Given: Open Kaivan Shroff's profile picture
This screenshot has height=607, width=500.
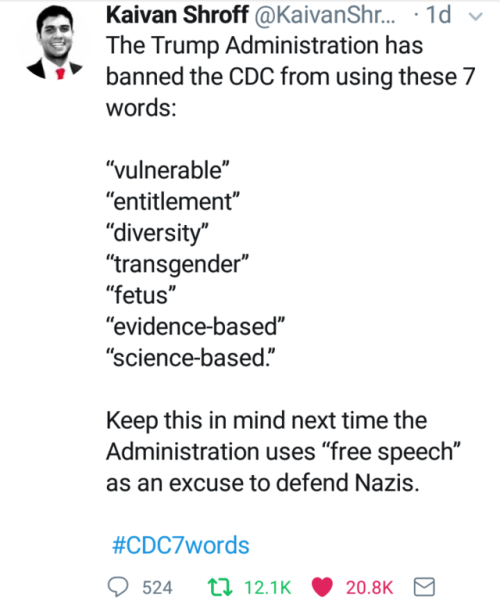Looking at the screenshot, I should point(55,43).
